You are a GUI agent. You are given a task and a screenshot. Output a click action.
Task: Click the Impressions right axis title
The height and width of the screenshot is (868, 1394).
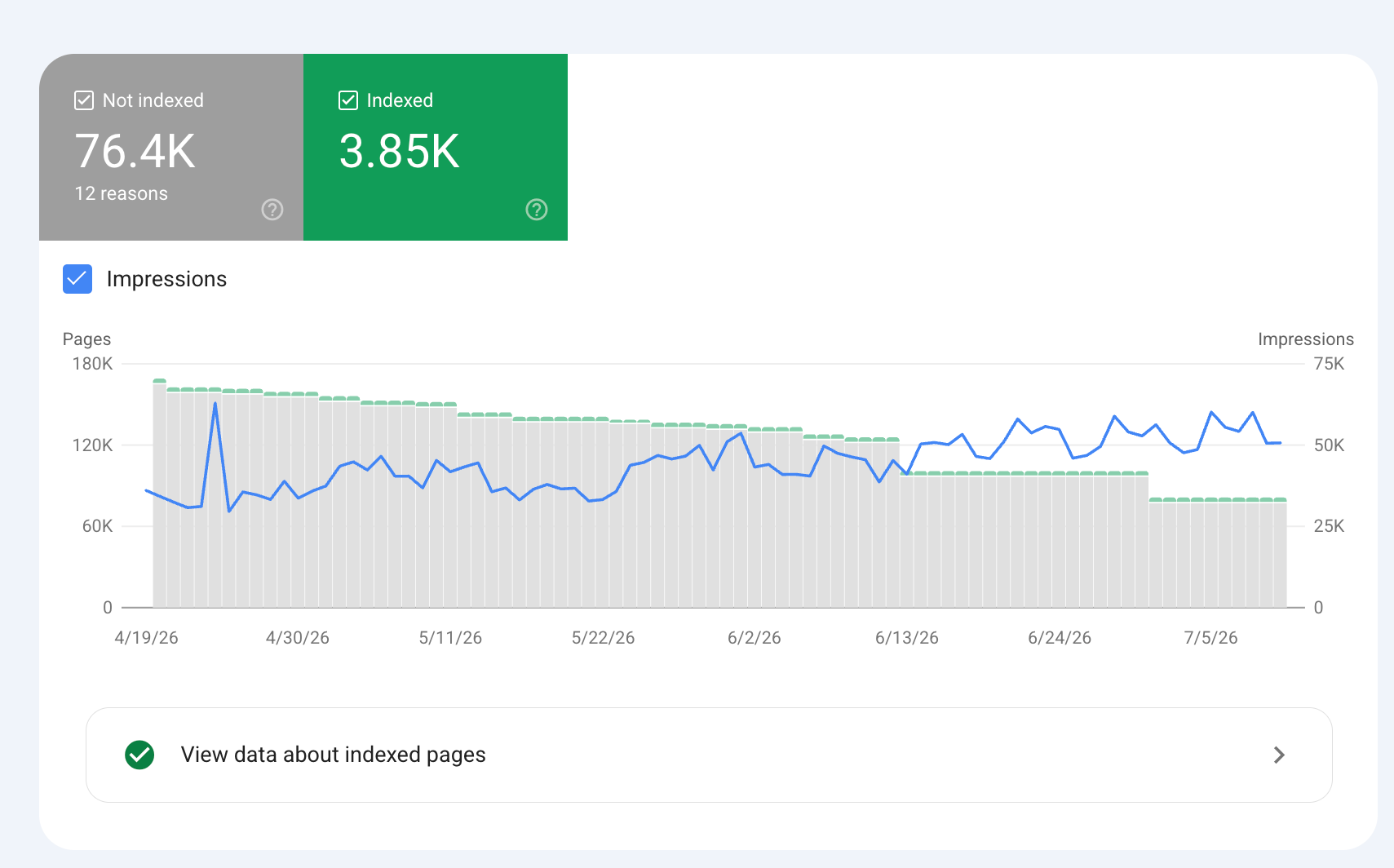pos(1305,339)
